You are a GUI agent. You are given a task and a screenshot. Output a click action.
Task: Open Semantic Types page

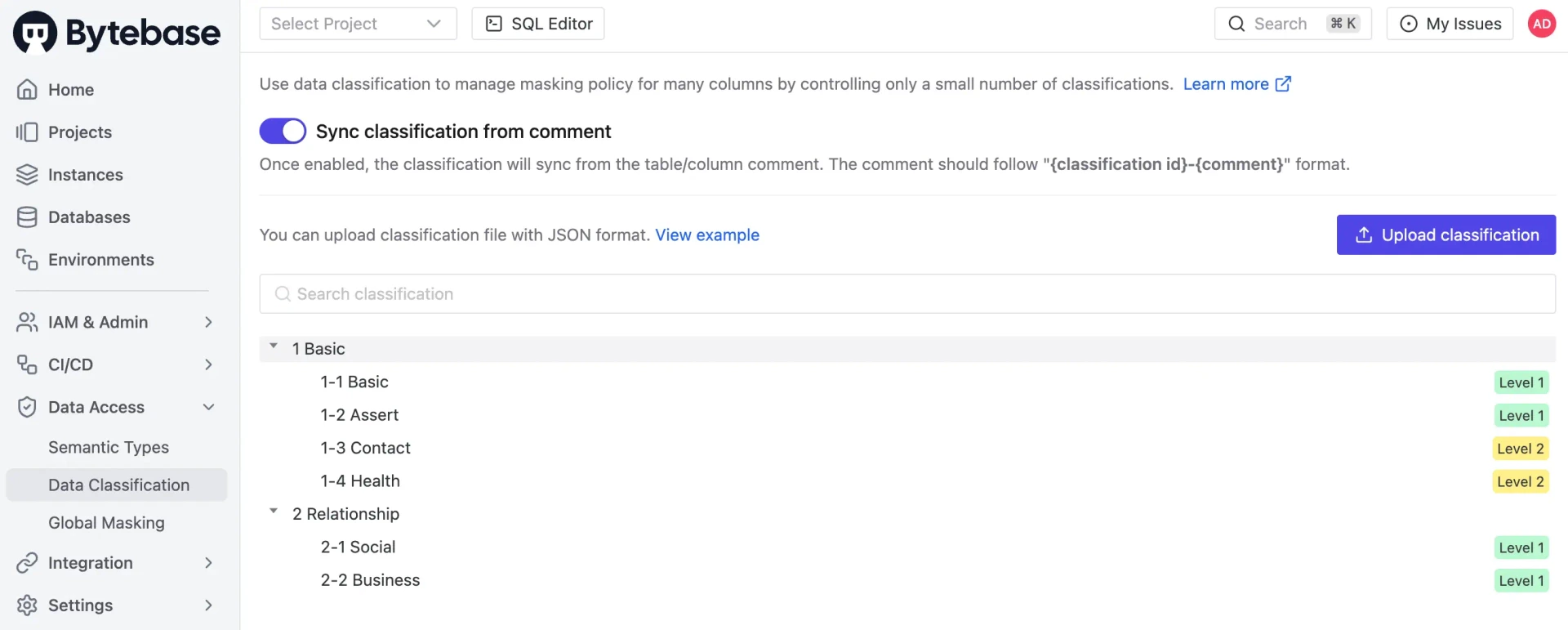(x=109, y=447)
